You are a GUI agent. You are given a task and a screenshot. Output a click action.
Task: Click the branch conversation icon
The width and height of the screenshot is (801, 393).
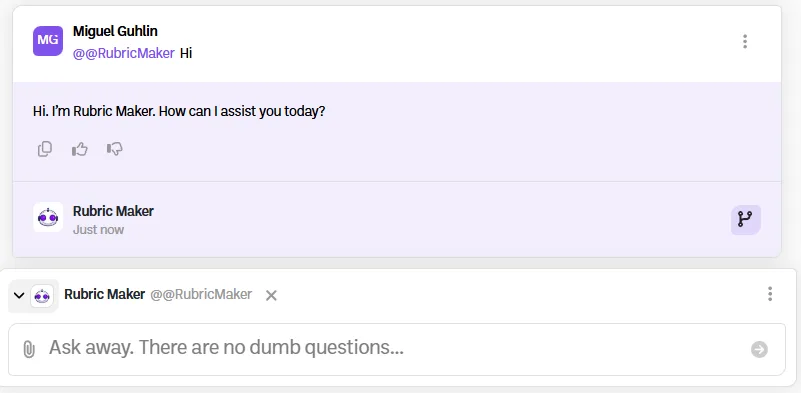point(745,220)
